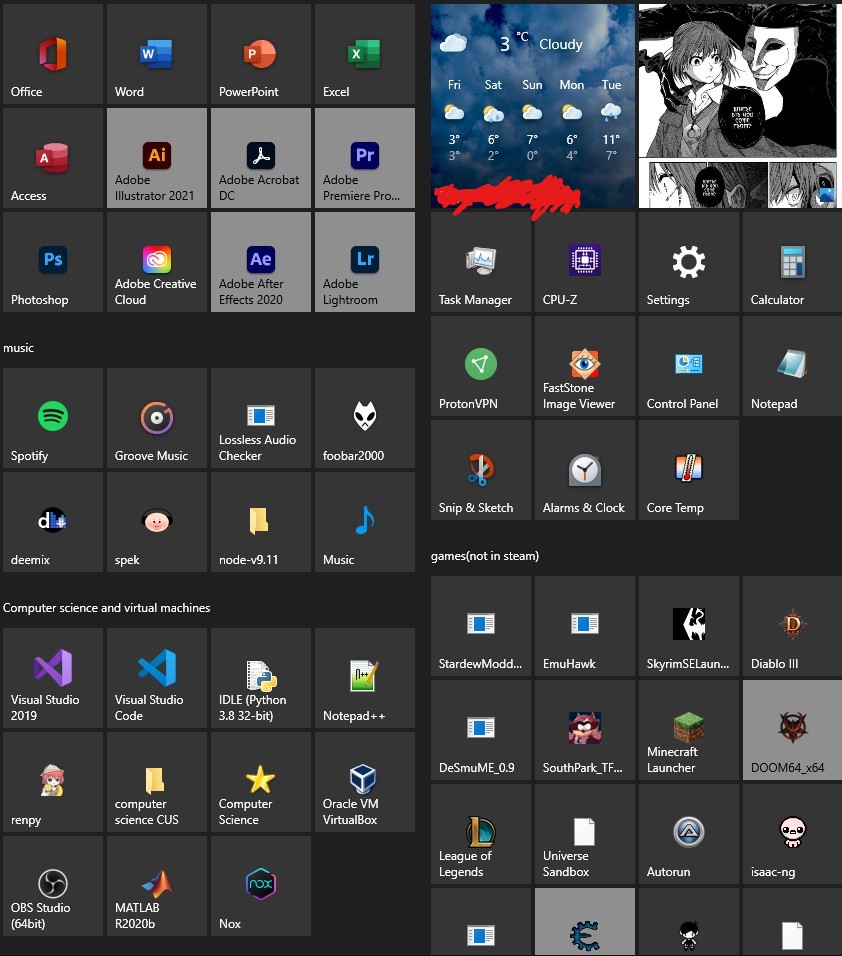This screenshot has height=956, width=842.
Task: Open the StardewModd... tile
Action: [x=481, y=626]
